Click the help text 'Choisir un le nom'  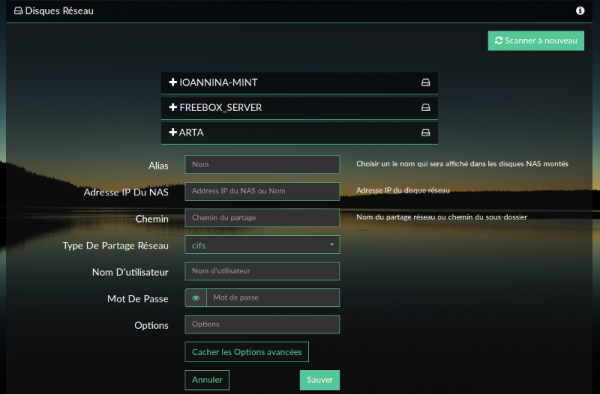pyautogui.click(x=462, y=164)
